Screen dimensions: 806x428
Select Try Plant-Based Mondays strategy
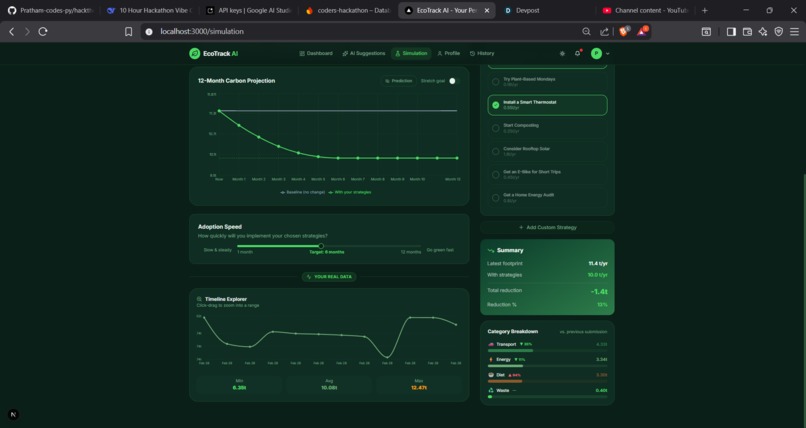tap(547, 82)
